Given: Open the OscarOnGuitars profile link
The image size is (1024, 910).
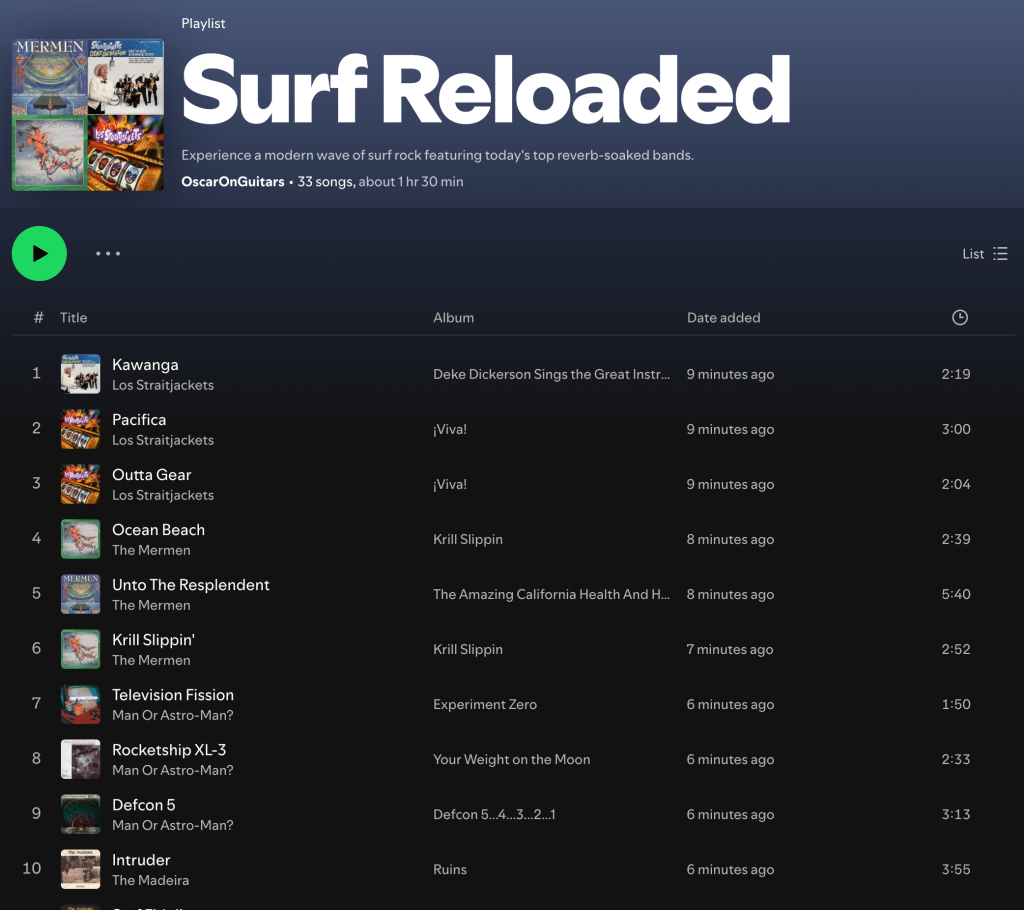Looking at the screenshot, I should pos(232,182).
